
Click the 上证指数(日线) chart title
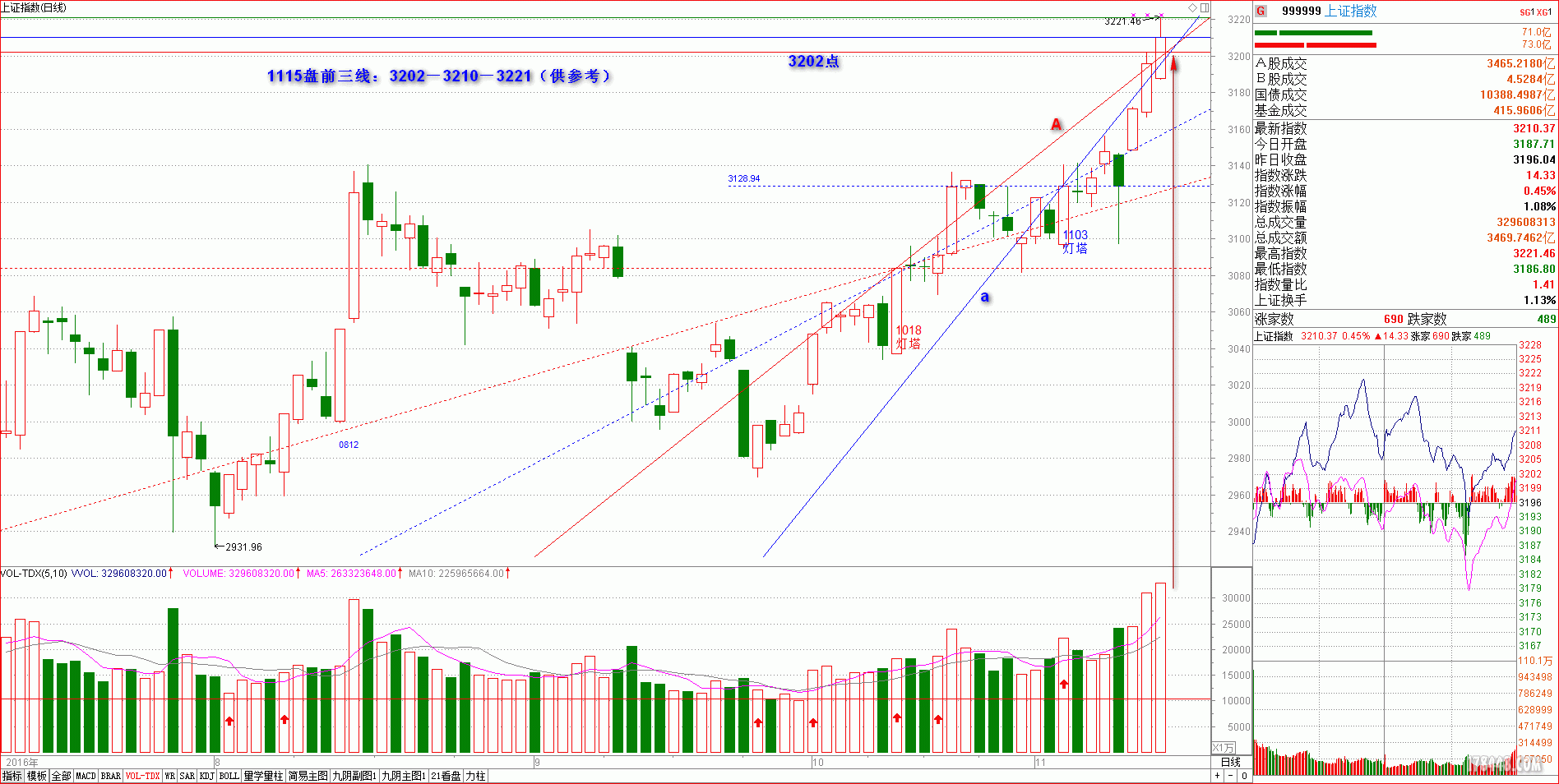34,7
